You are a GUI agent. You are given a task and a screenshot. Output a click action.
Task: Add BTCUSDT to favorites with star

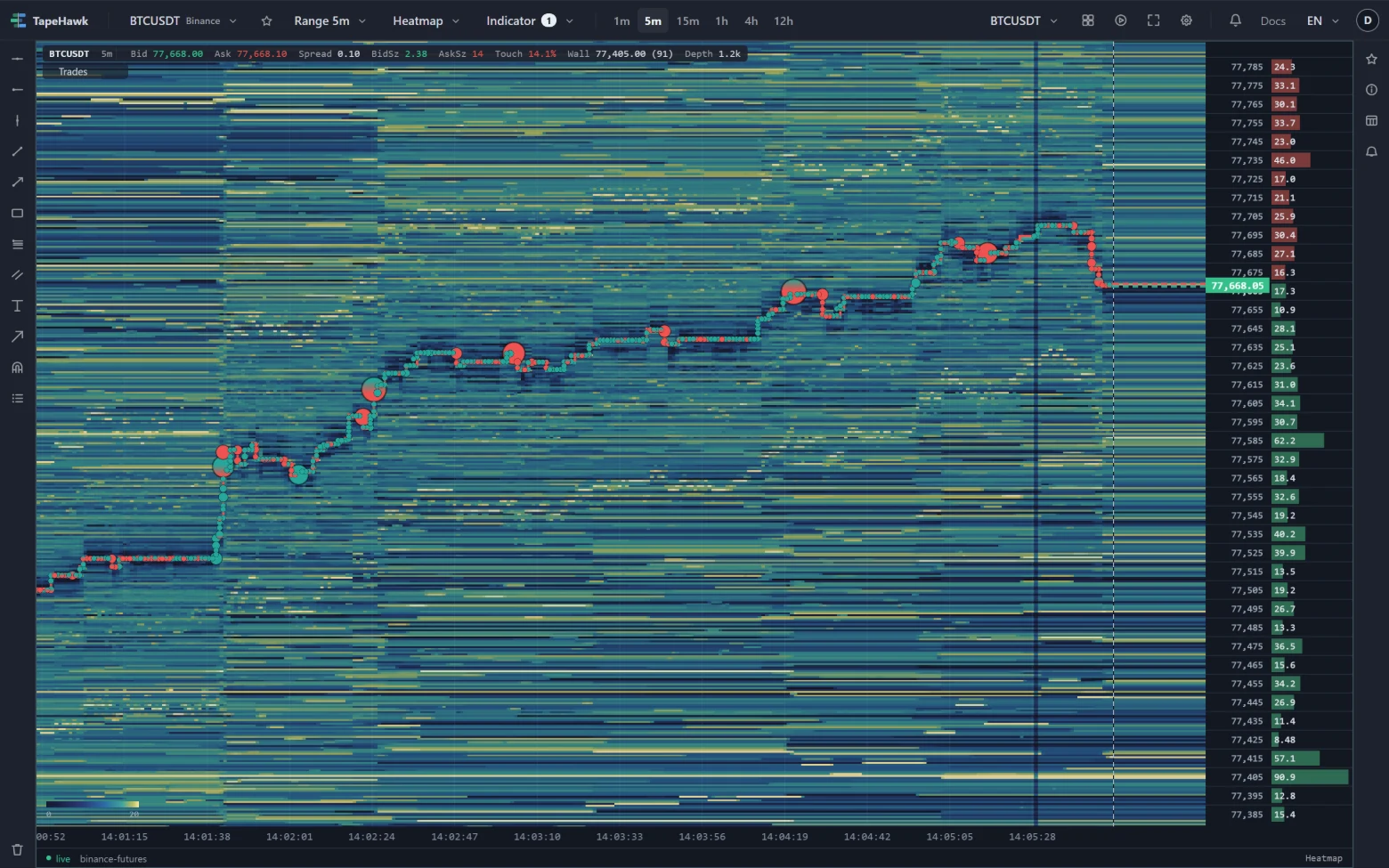pos(266,20)
